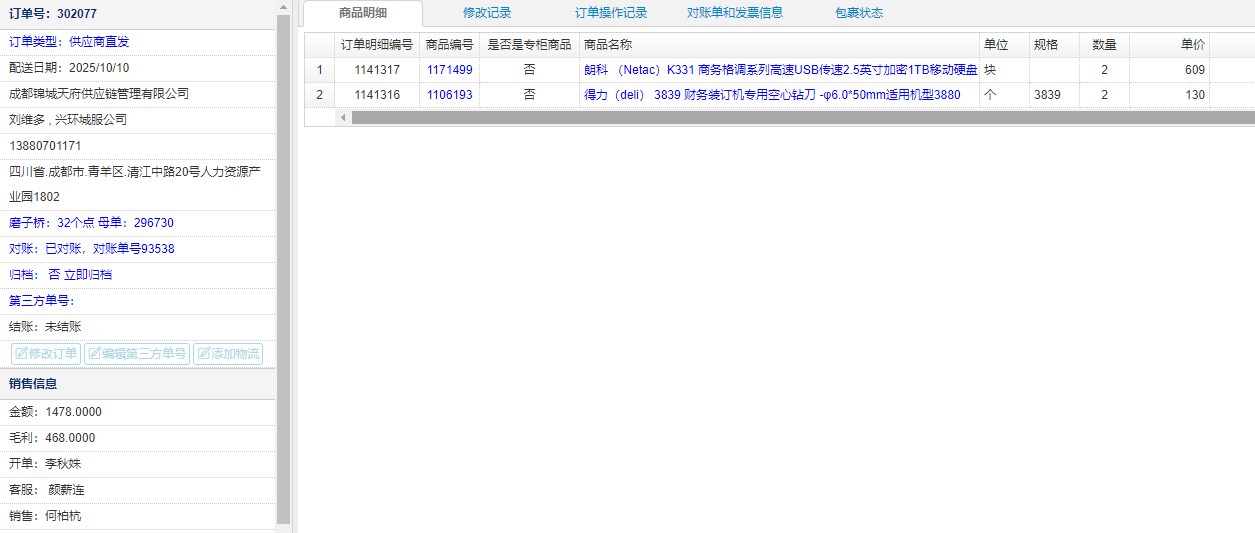Open the Netac K331 product name link

point(780,70)
